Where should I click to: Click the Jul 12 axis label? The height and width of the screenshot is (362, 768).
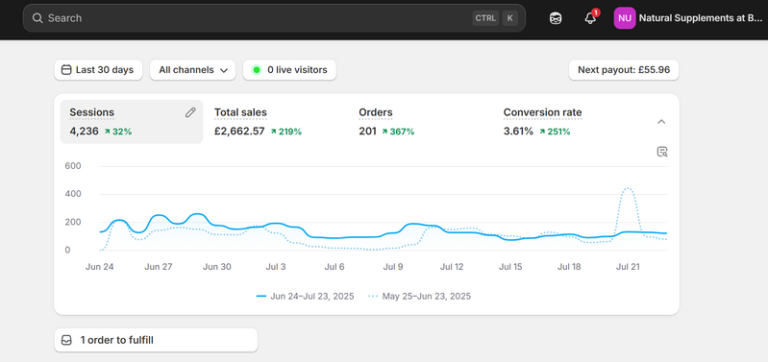point(452,267)
